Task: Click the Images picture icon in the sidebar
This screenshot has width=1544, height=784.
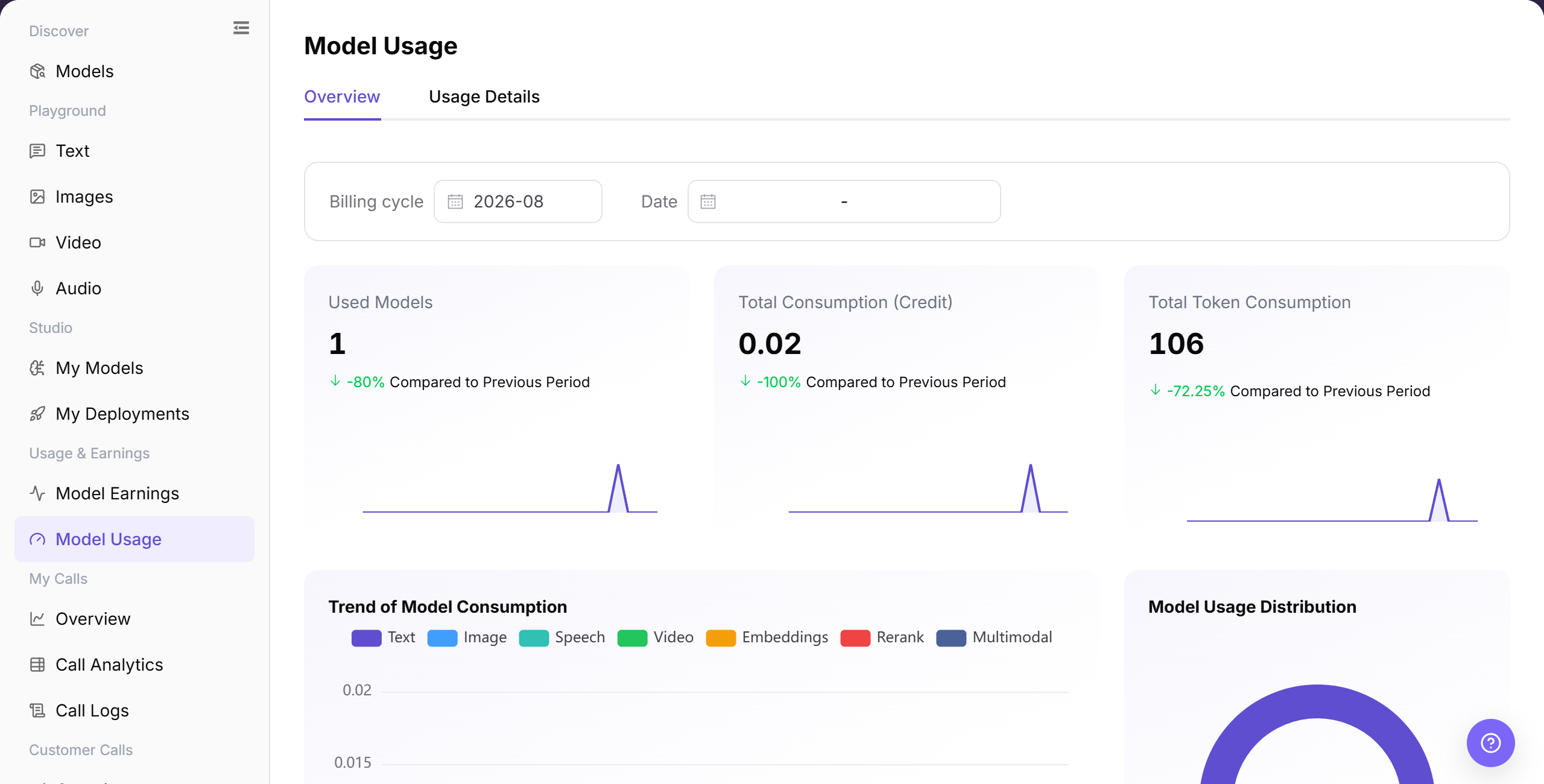Action: [37, 197]
